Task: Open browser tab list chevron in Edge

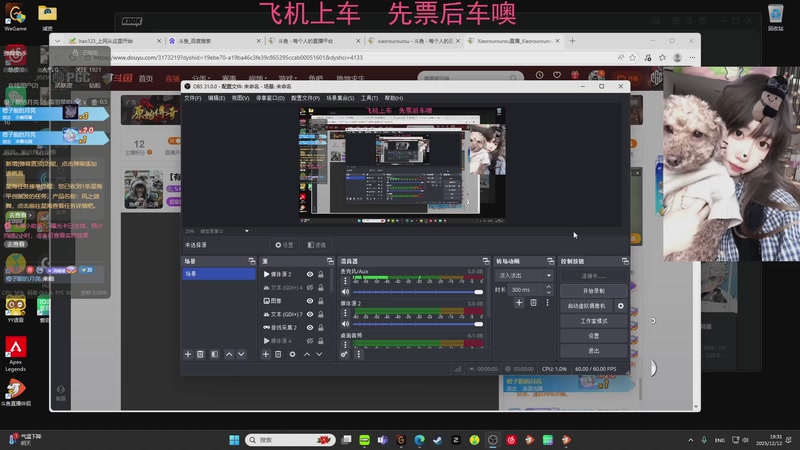Action: pyautogui.click(x=57, y=41)
